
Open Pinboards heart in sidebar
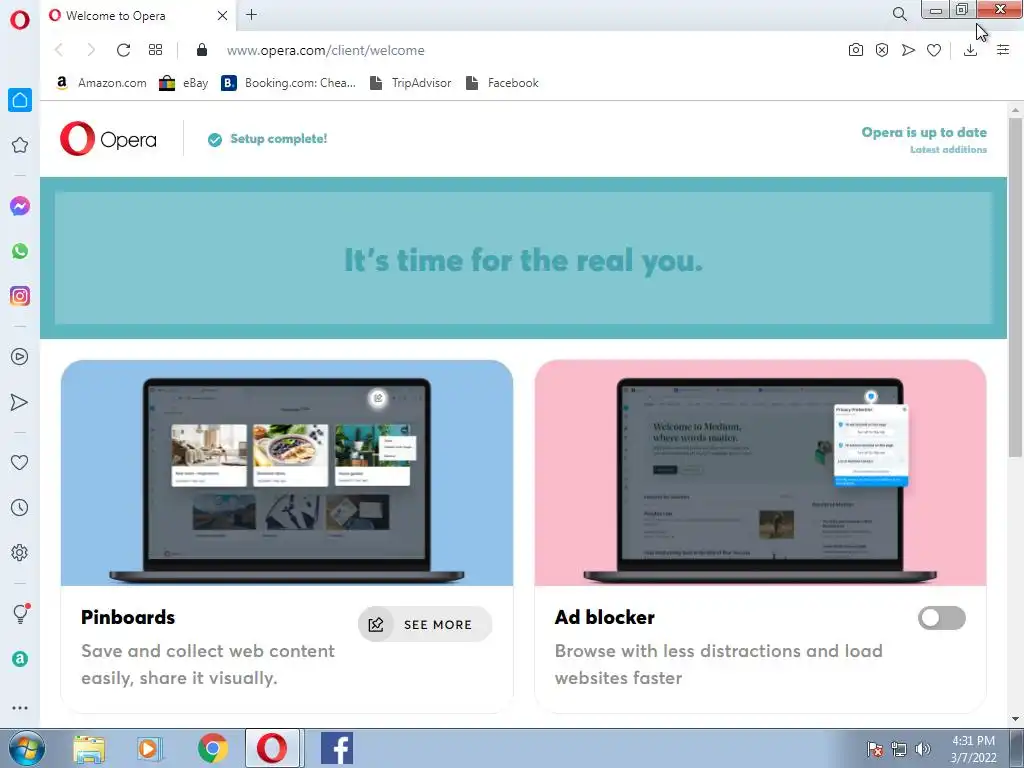tap(20, 462)
